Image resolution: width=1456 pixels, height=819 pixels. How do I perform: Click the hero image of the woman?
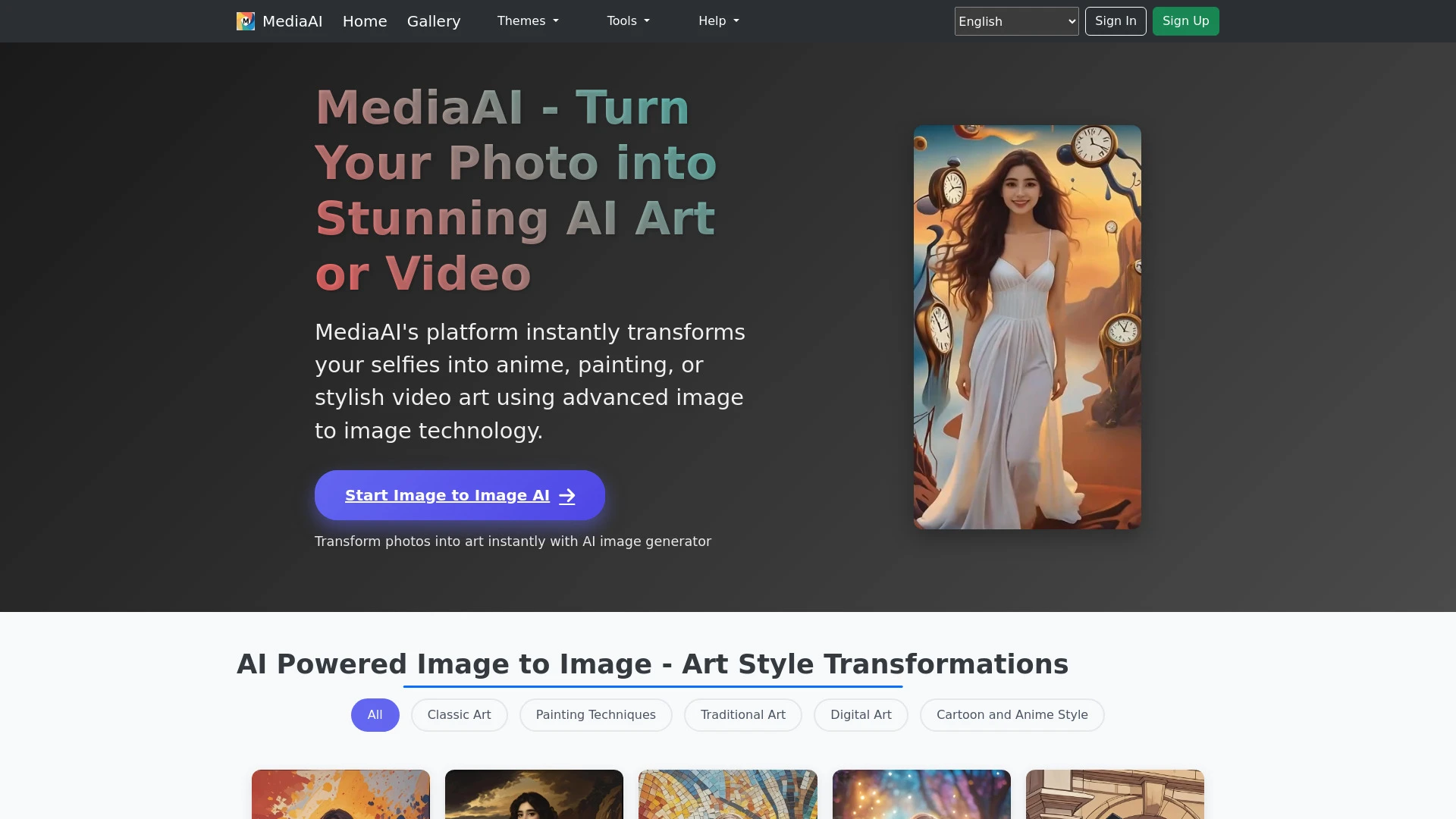click(x=1027, y=327)
